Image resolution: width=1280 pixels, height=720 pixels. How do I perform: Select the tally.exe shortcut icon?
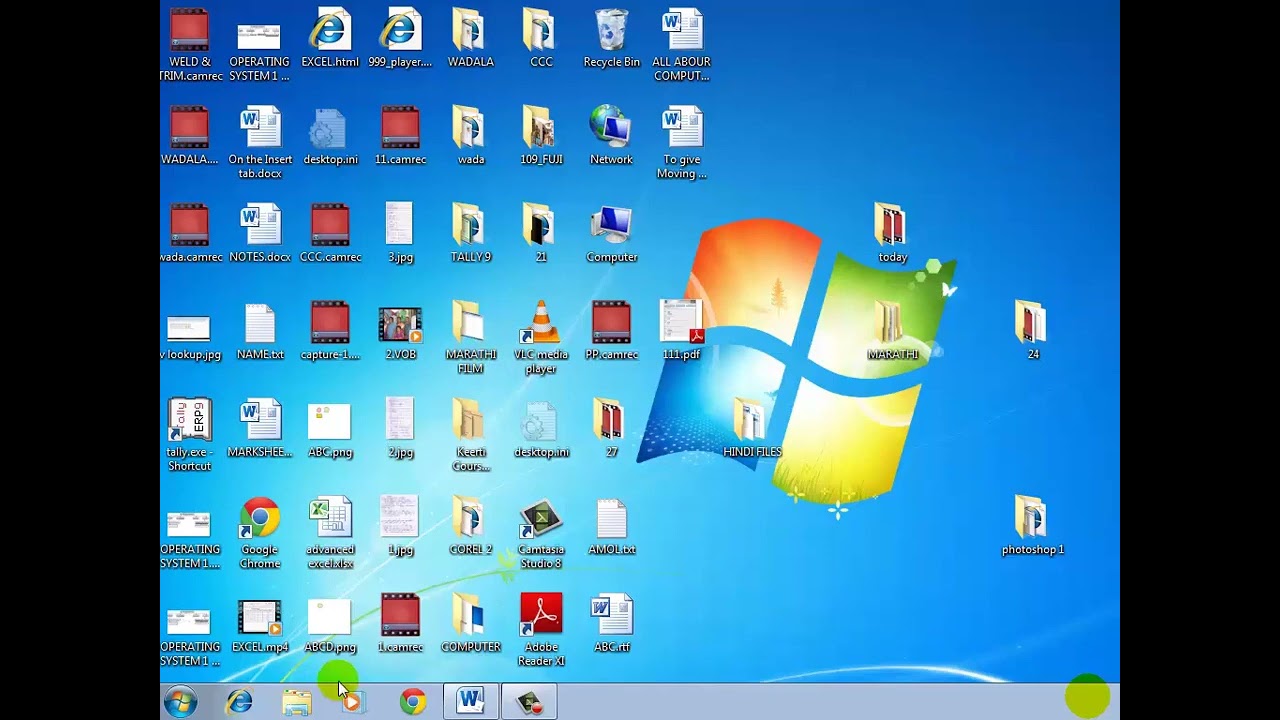coord(190,436)
